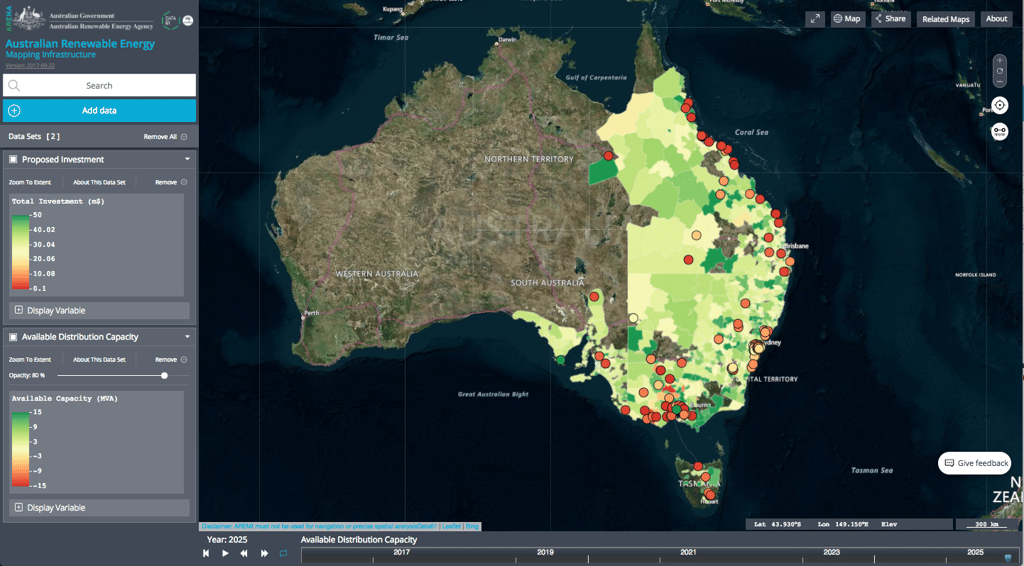Click the Give feedback button
1024x566 pixels.
click(x=975, y=463)
